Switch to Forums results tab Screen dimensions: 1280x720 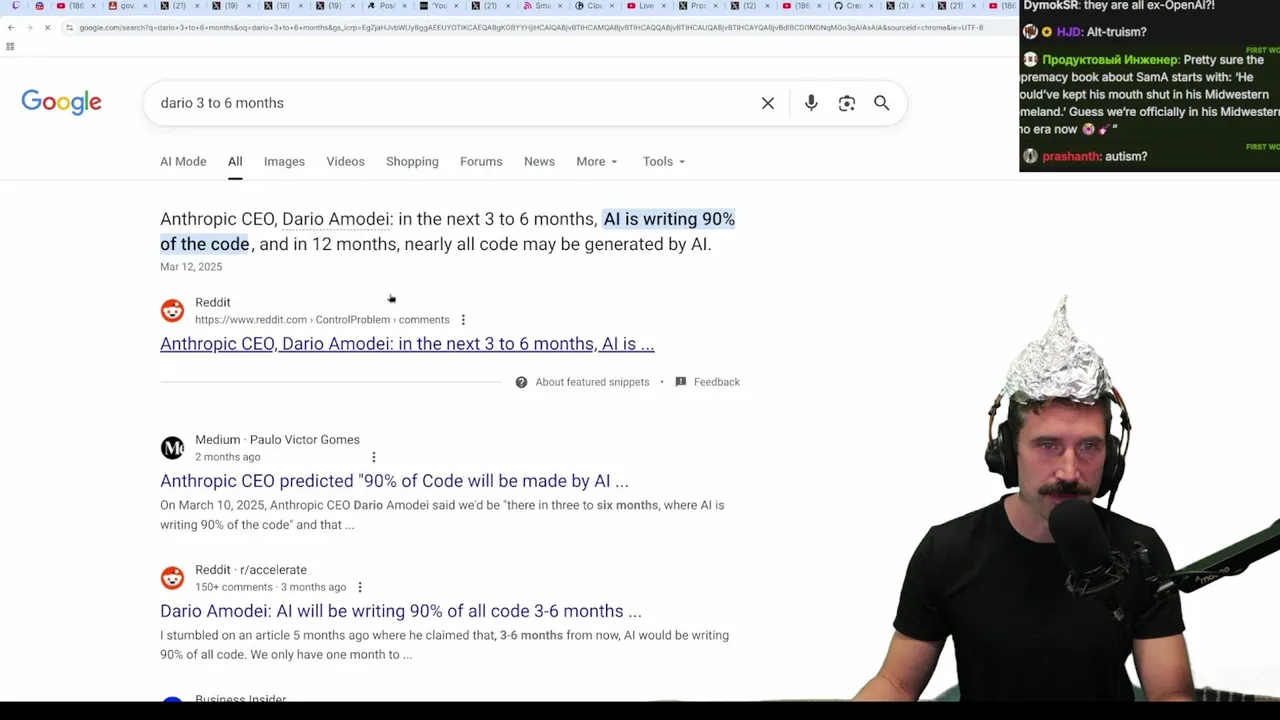[x=481, y=161]
